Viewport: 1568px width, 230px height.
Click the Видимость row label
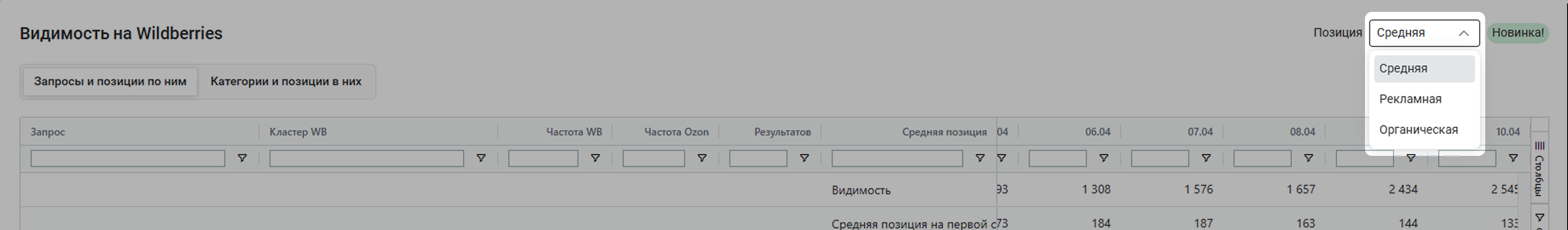[861, 190]
